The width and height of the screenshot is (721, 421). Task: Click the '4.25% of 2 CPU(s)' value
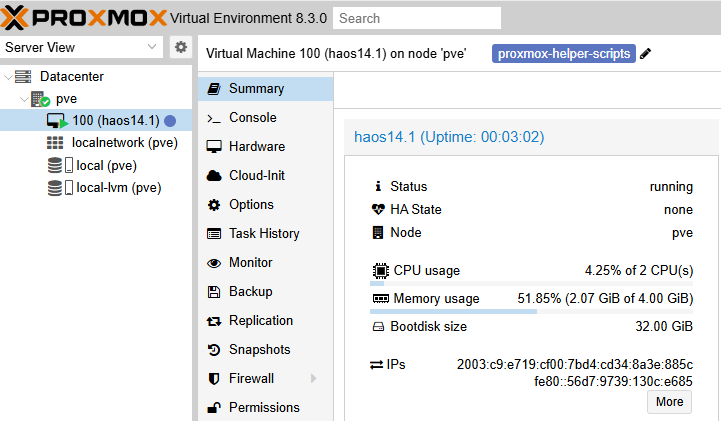pos(639,270)
